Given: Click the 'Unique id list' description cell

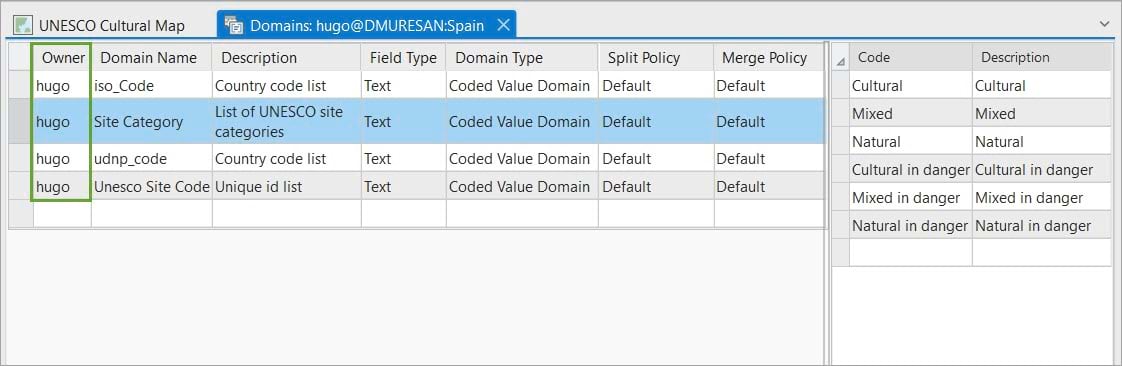Looking at the screenshot, I should tap(287, 186).
